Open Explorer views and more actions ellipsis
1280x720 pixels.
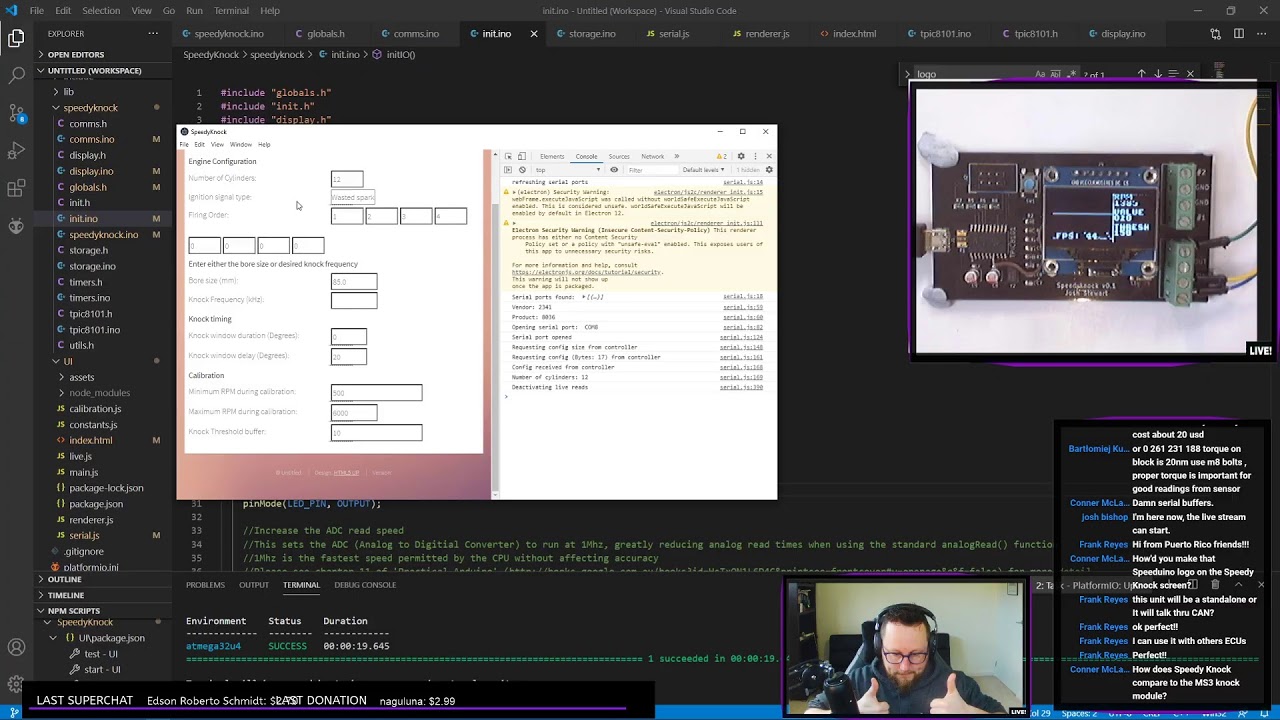click(x=153, y=33)
